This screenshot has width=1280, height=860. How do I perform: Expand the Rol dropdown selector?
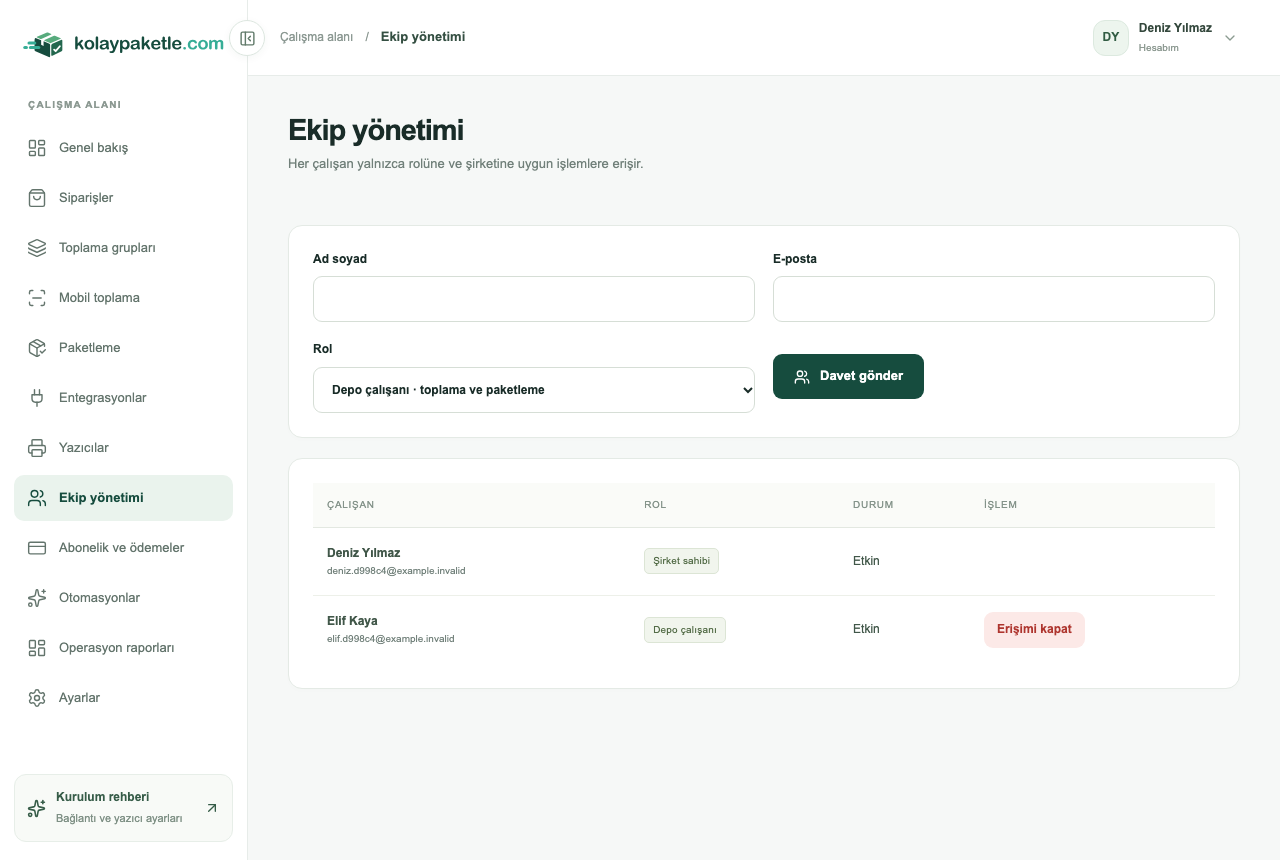point(534,390)
